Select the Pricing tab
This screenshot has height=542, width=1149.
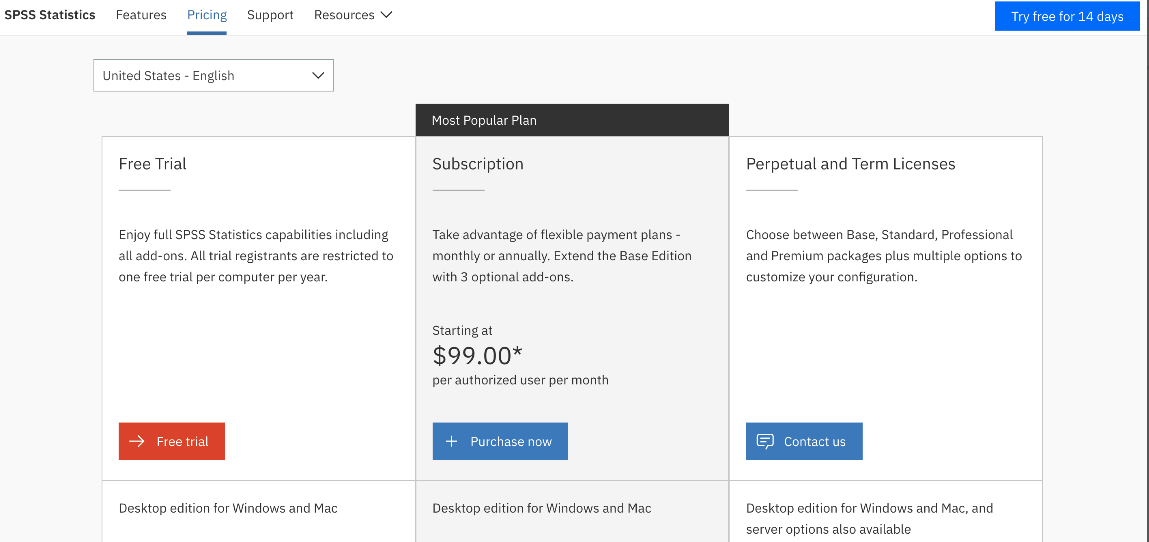[207, 15]
